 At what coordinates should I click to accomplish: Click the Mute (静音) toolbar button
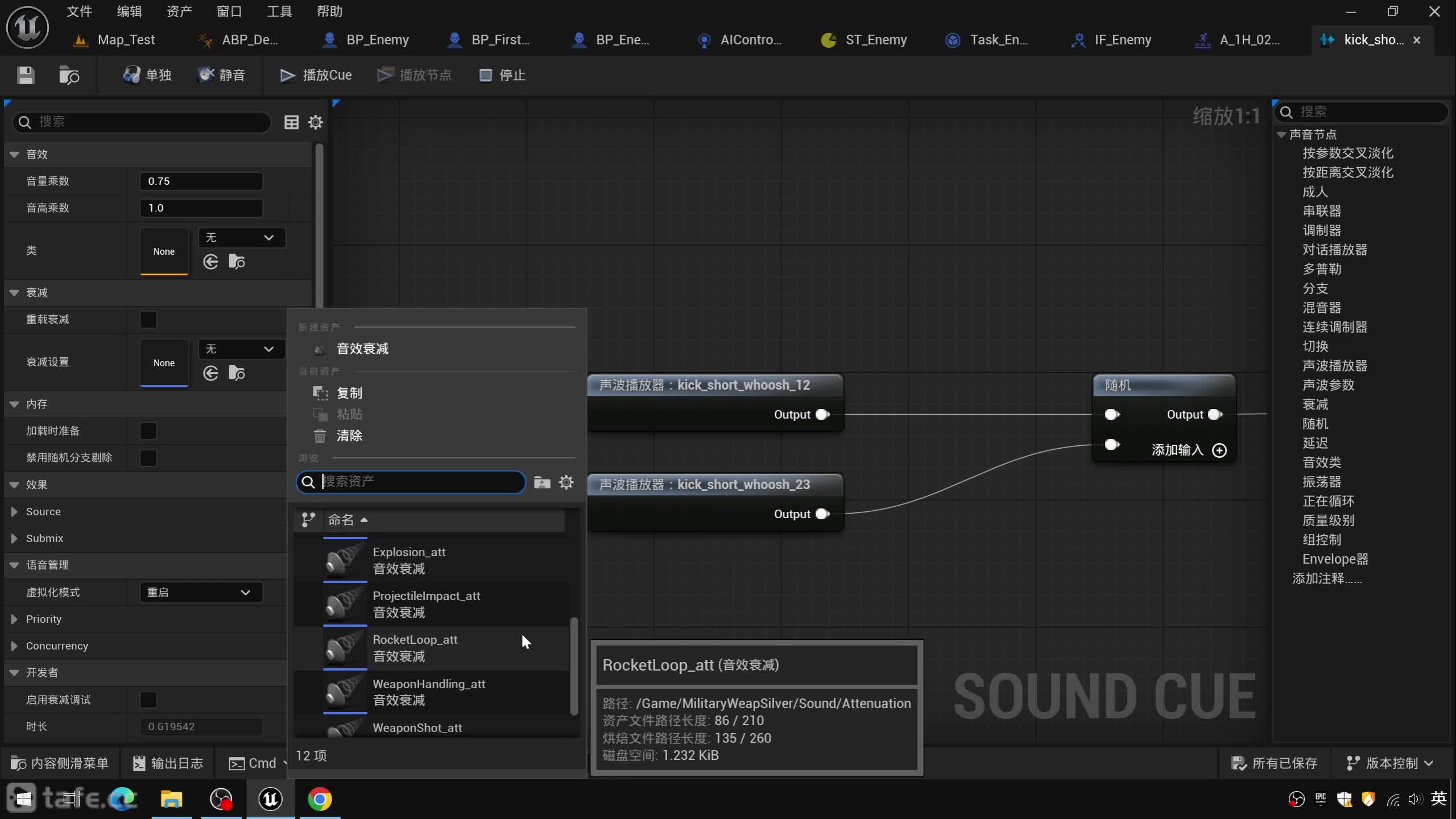pyautogui.click(x=221, y=75)
